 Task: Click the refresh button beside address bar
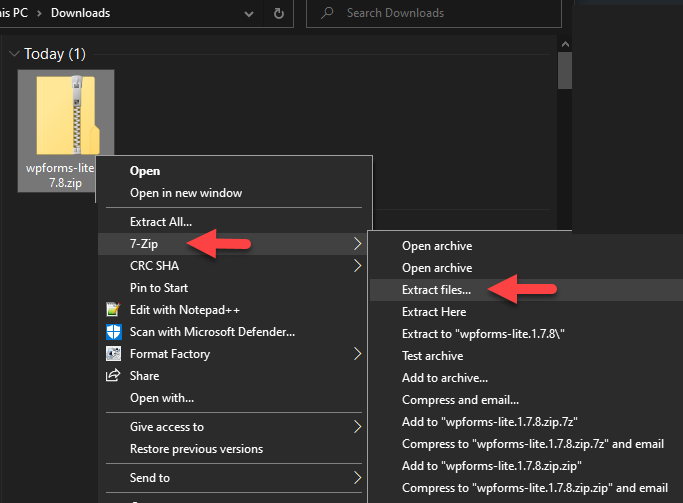pyautogui.click(x=277, y=14)
